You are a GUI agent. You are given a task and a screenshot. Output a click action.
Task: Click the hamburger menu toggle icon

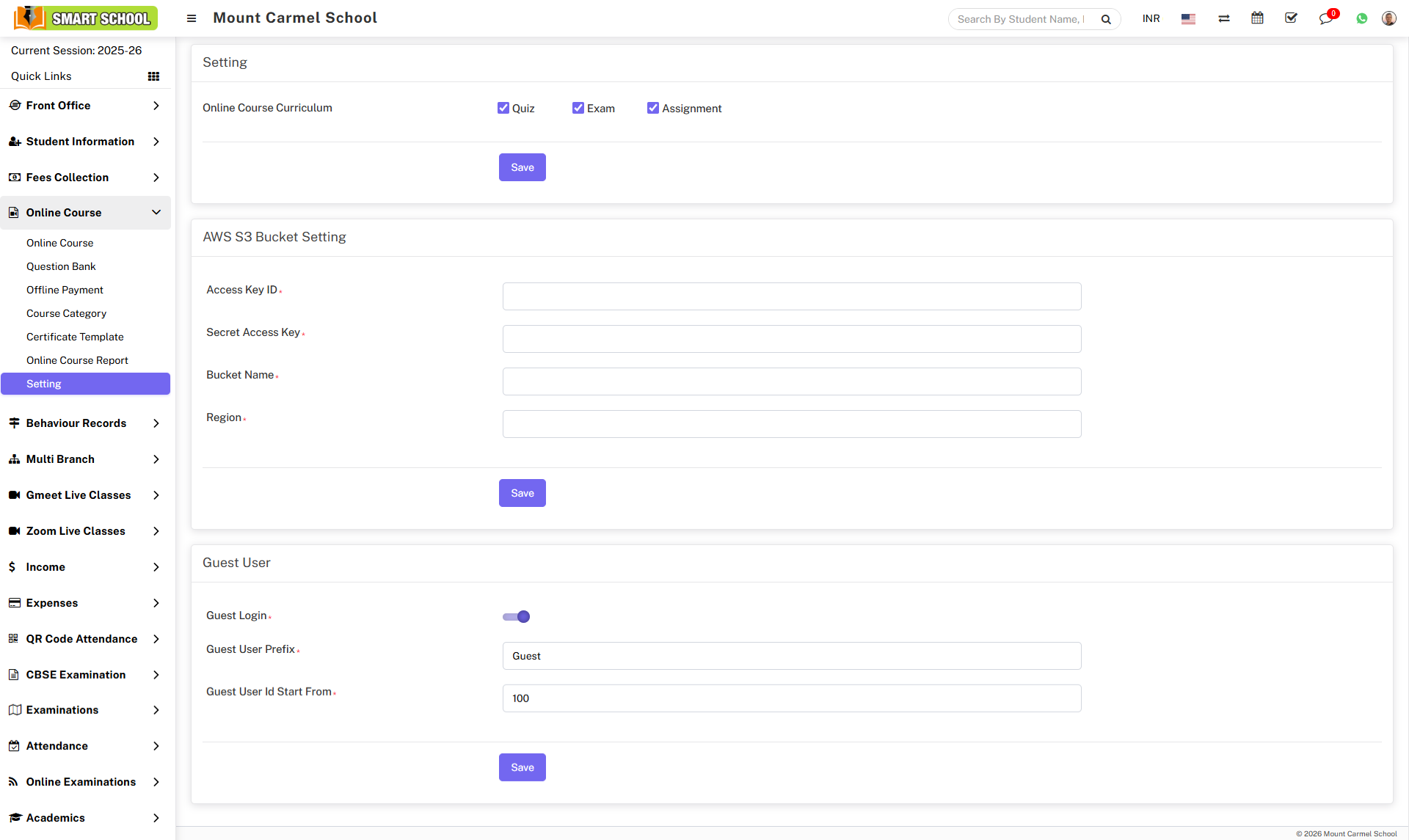pos(192,18)
